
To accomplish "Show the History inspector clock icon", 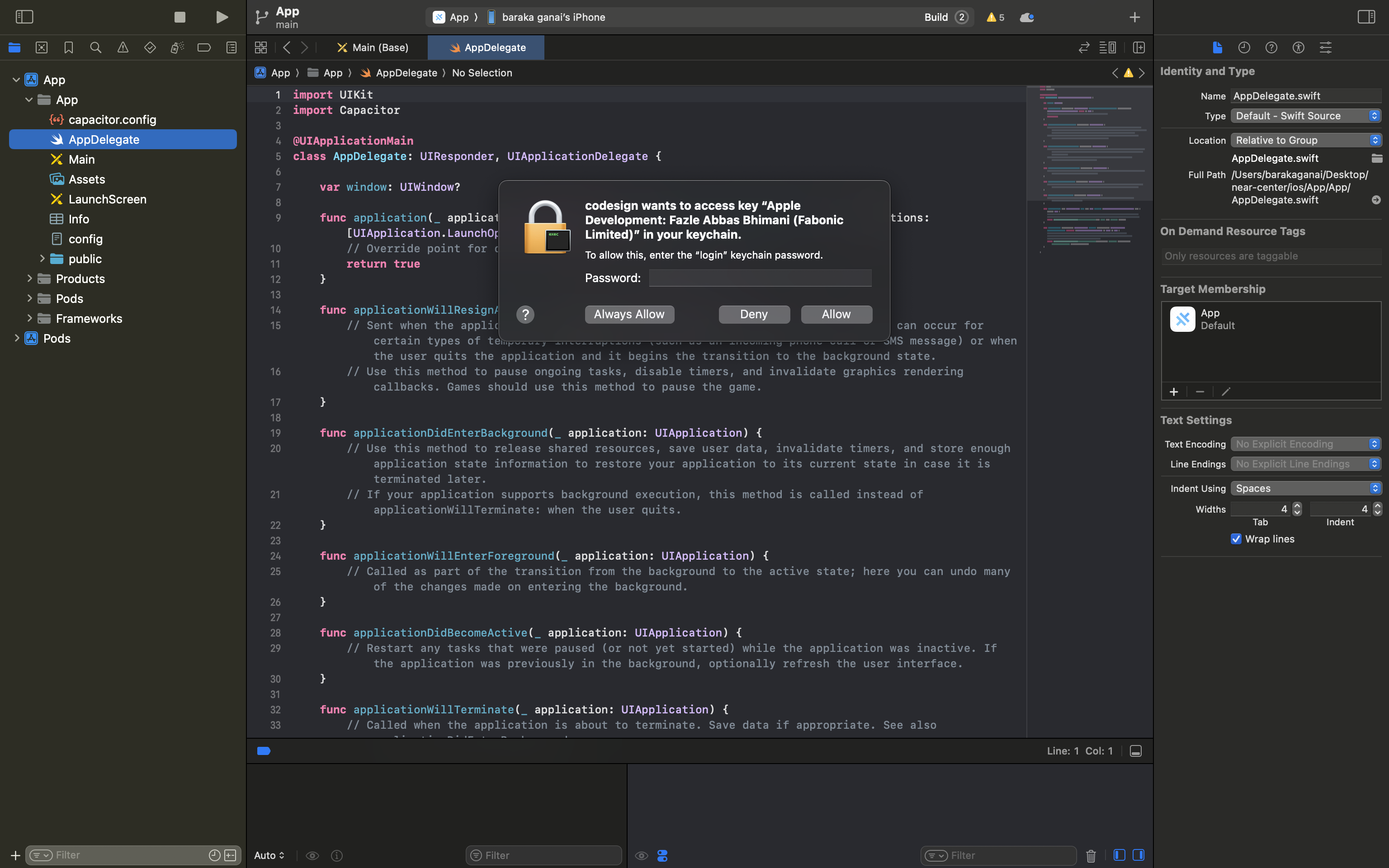I will tap(1244, 47).
